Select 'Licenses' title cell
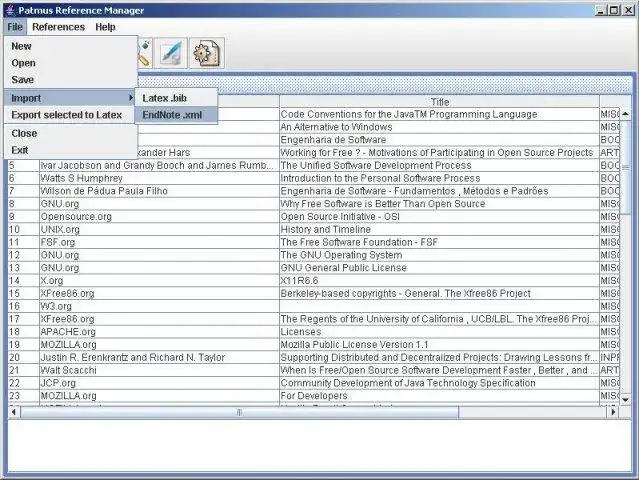 point(439,332)
